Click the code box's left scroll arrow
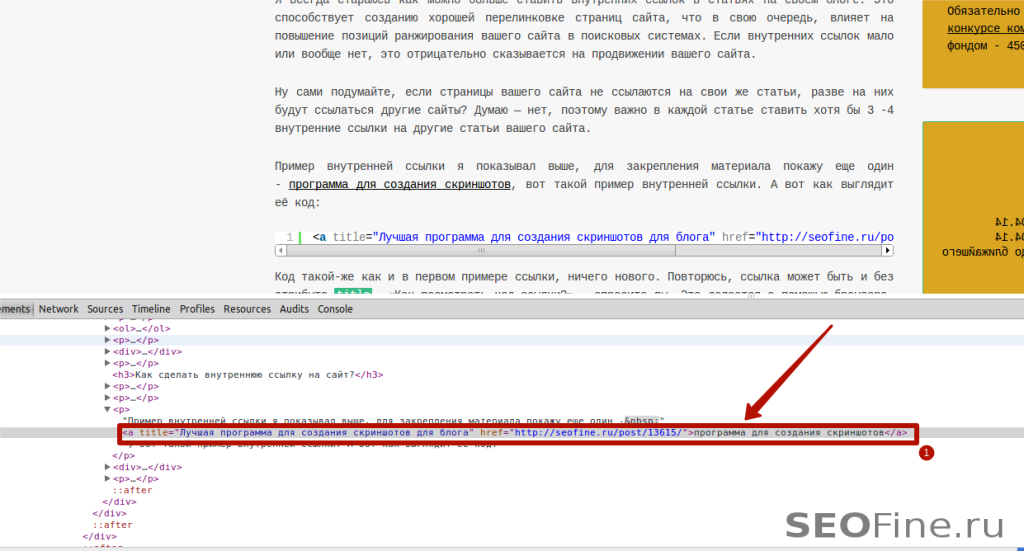The width and height of the screenshot is (1024, 551). (281, 250)
